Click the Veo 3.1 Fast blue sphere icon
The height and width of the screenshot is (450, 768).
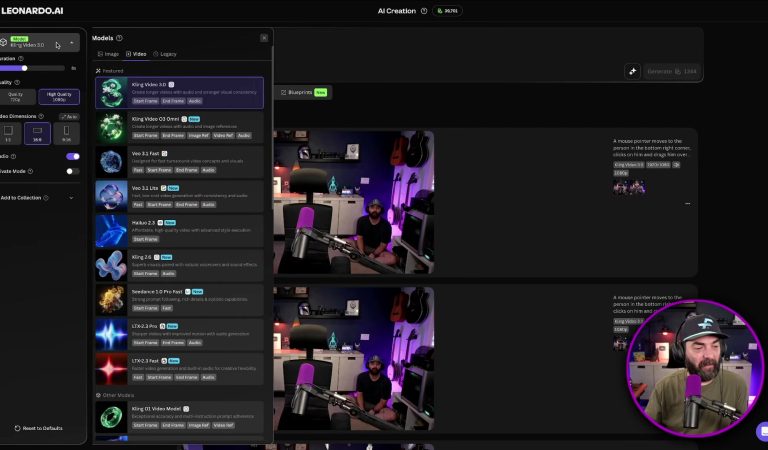pyautogui.click(x=112, y=162)
